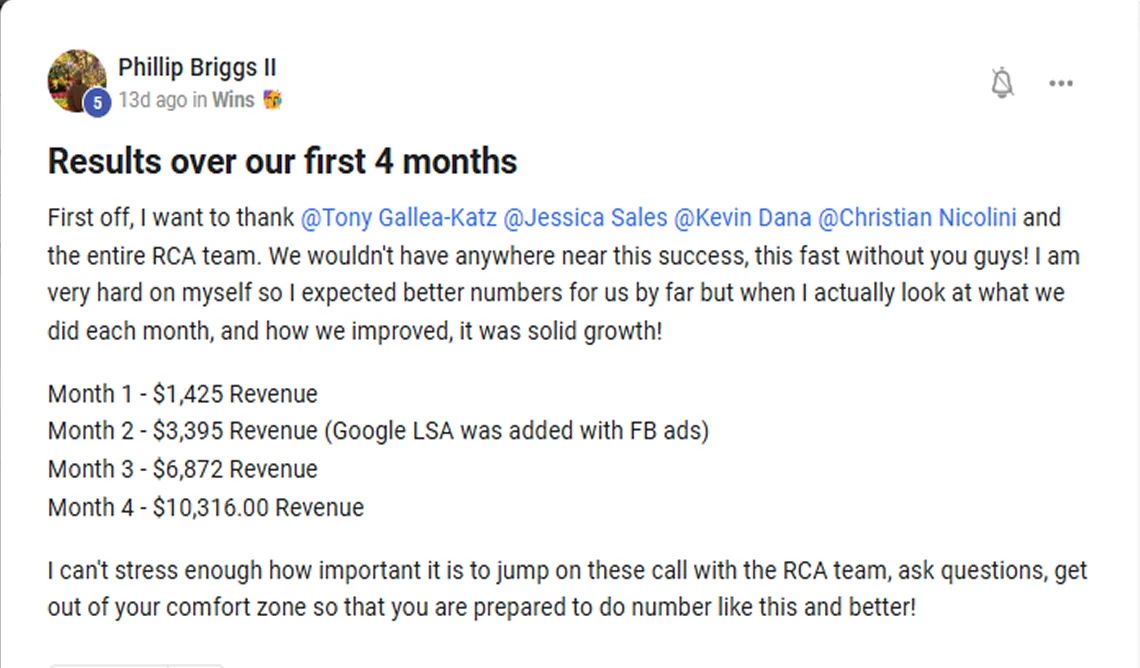Click the Month 4 $10,316.00 Revenue line
The image size is (1140, 668).
pos(205,508)
